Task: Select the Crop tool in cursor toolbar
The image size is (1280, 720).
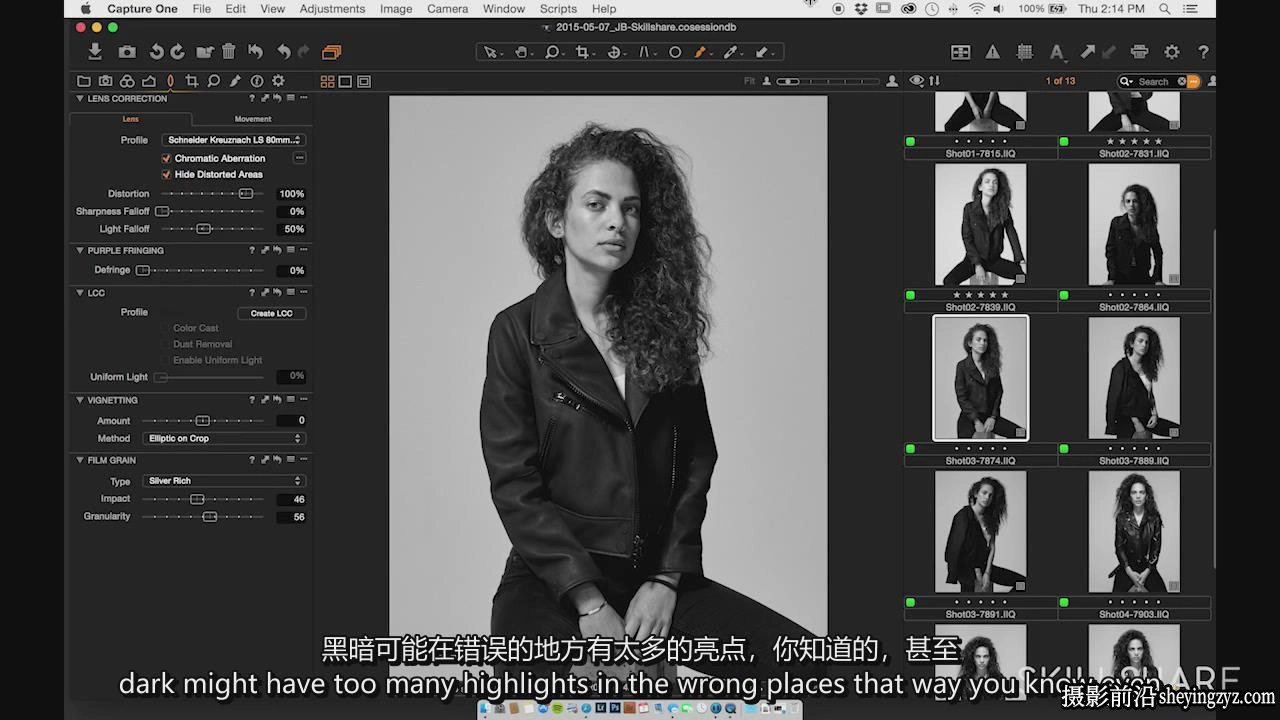Action: tap(583, 52)
